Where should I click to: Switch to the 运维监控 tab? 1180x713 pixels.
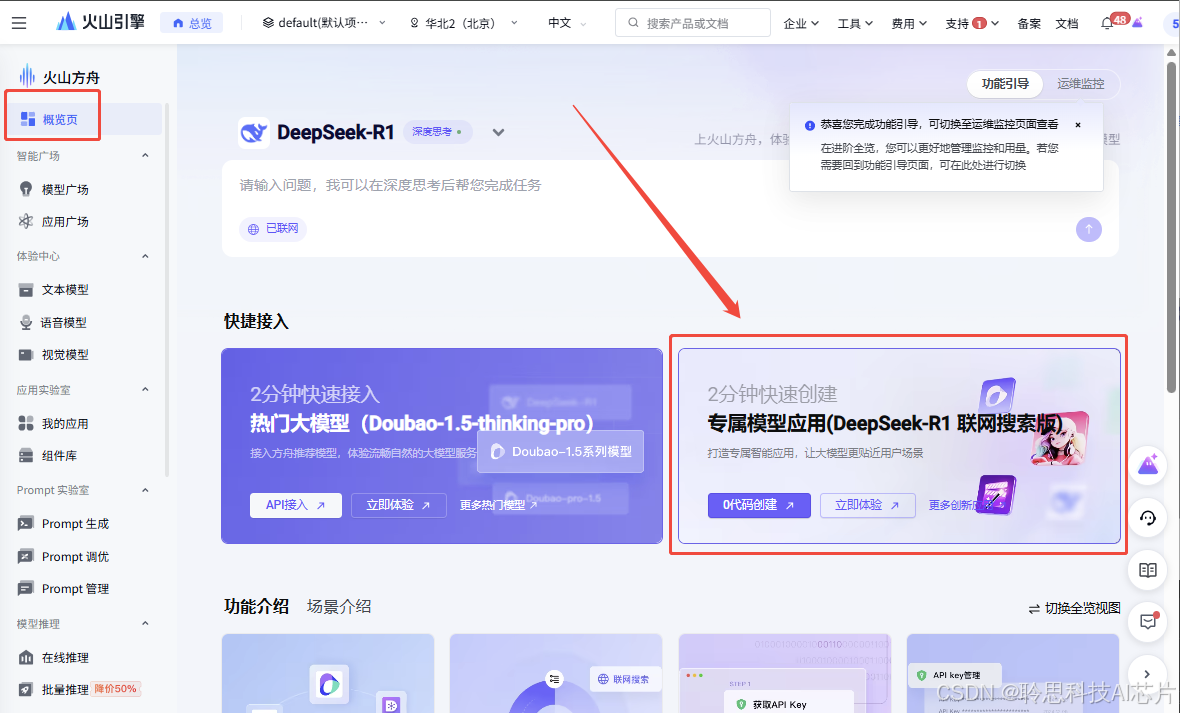1081,84
